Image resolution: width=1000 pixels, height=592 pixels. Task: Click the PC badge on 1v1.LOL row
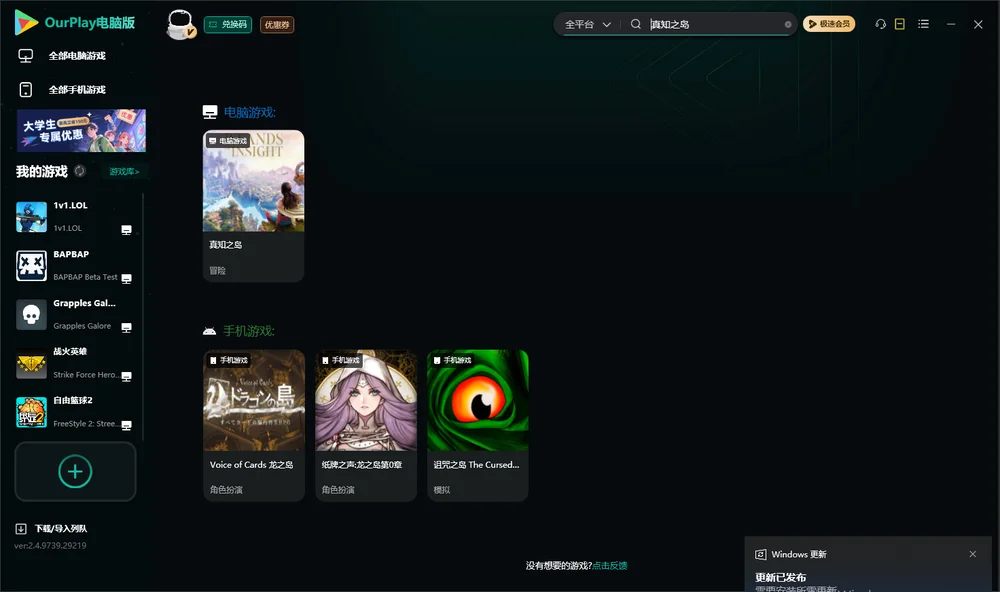126,230
